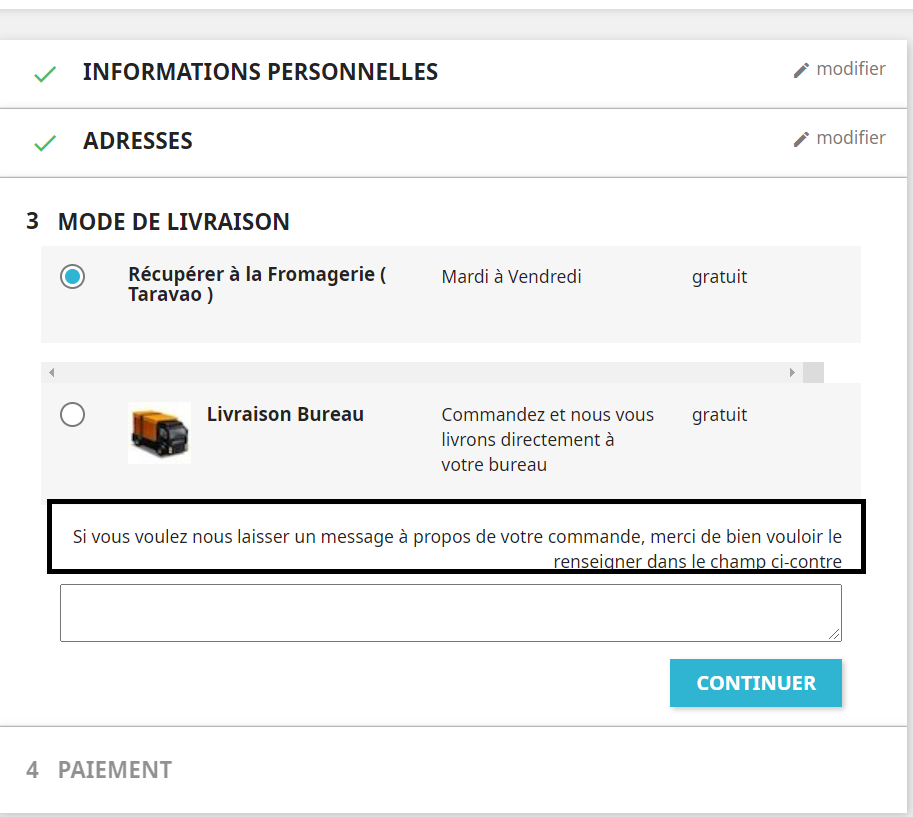
Task: Click the left arrow of the horizontal scrollbar
Action: tap(52, 373)
